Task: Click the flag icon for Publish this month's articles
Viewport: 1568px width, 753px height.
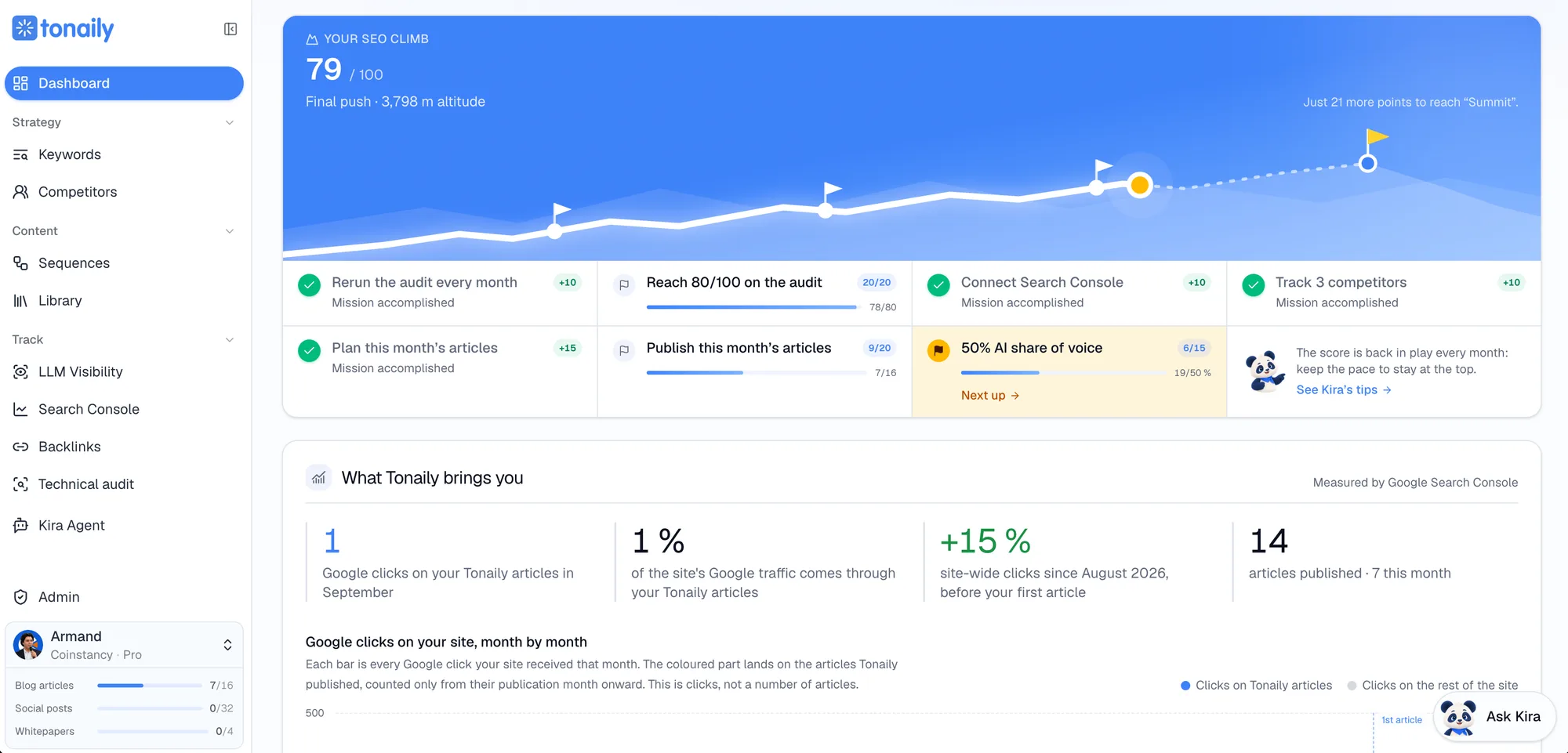Action: pos(624,350)
